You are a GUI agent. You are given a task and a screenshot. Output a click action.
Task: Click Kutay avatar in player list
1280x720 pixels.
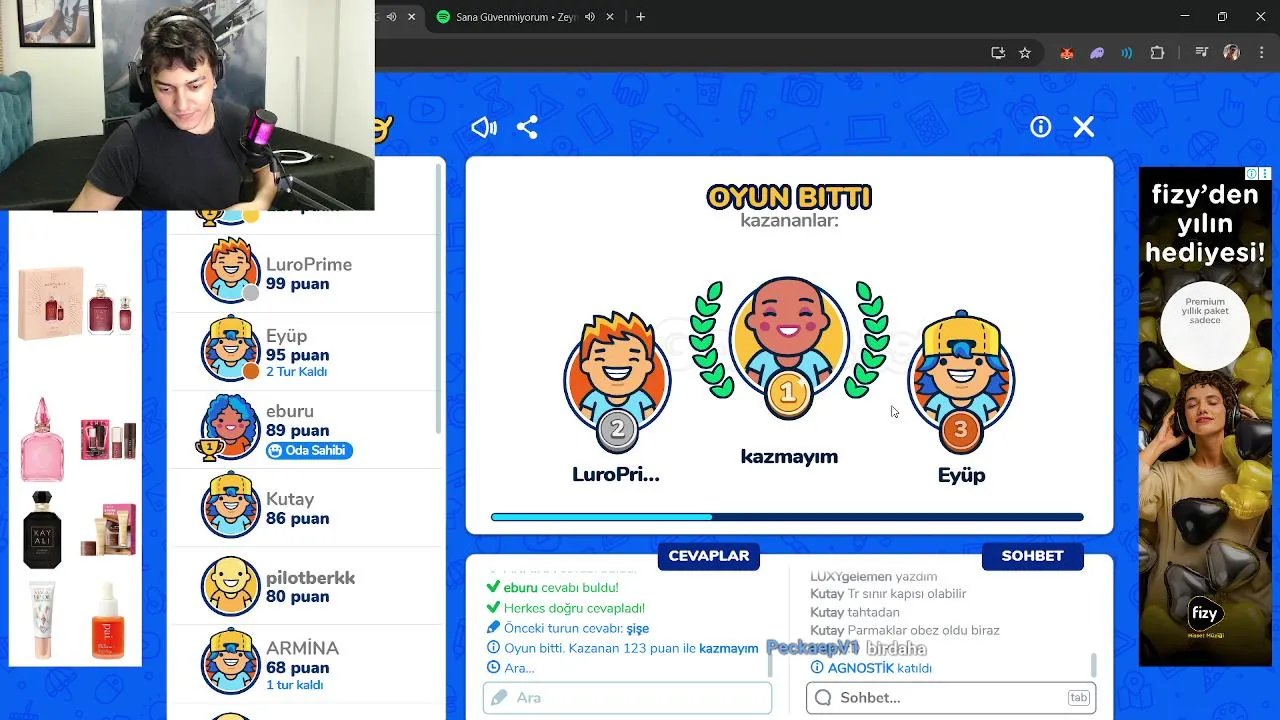(x=231, y=505)
